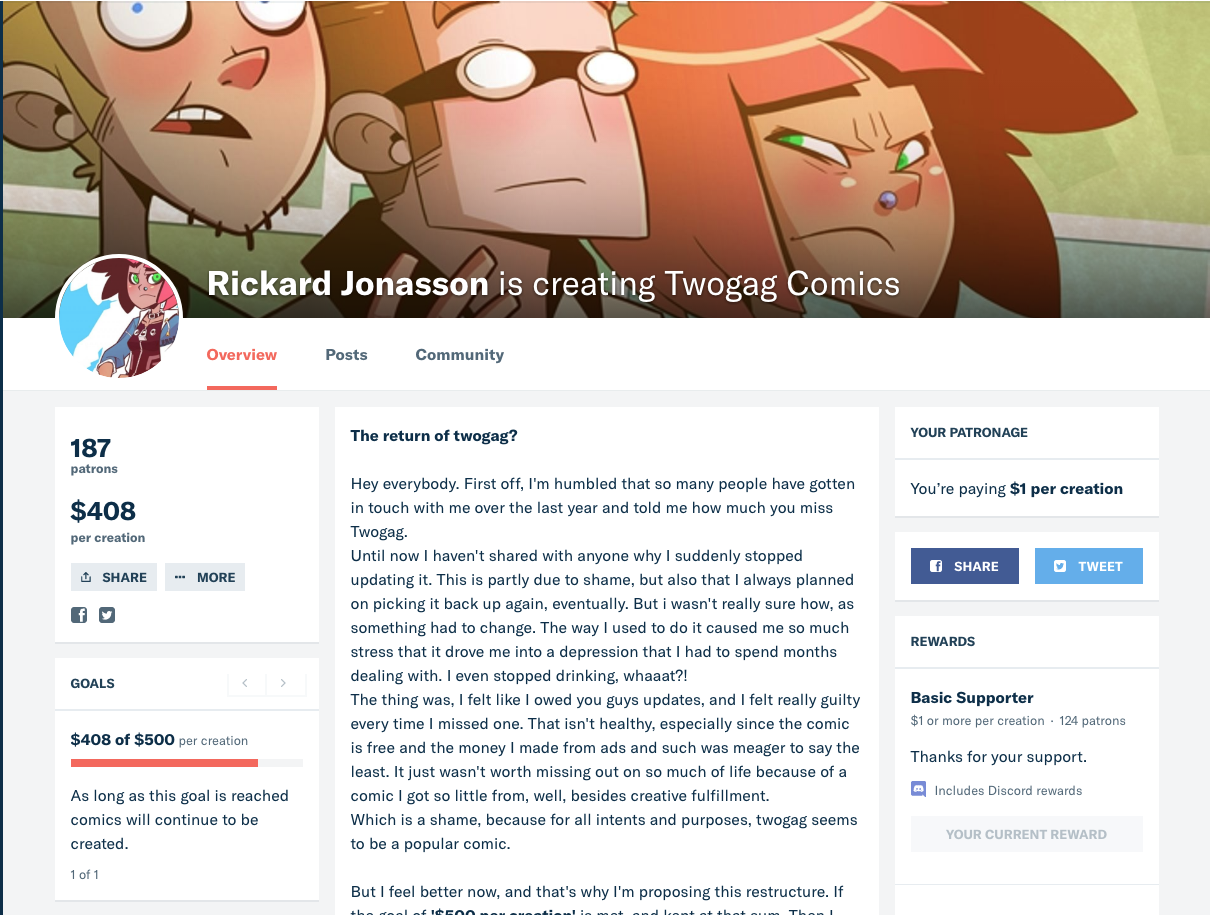Screen dimensions: 1210x915
Task: Open the Community tab
Action: 459,355
